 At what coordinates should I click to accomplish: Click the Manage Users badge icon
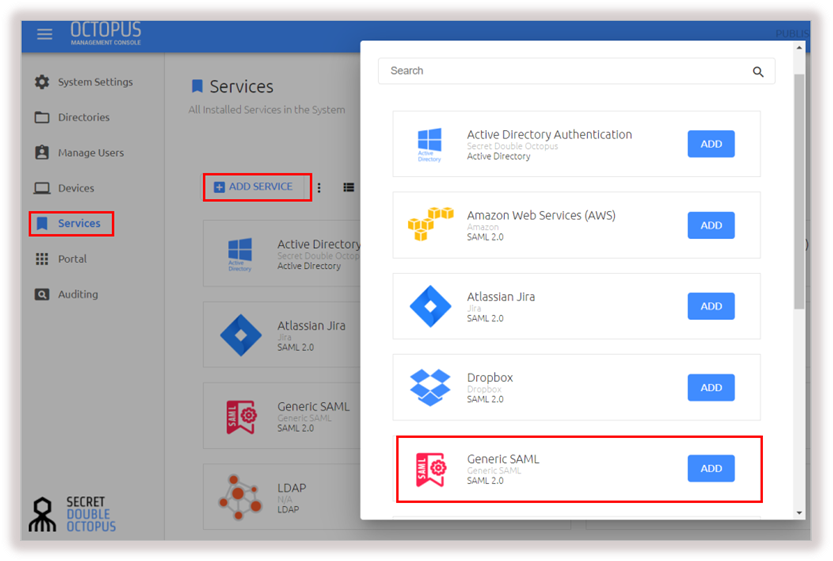coord(42,152)
